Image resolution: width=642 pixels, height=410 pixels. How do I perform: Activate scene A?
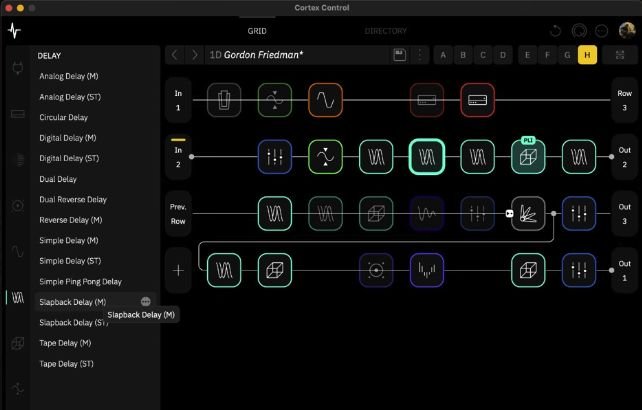[443, 55]
